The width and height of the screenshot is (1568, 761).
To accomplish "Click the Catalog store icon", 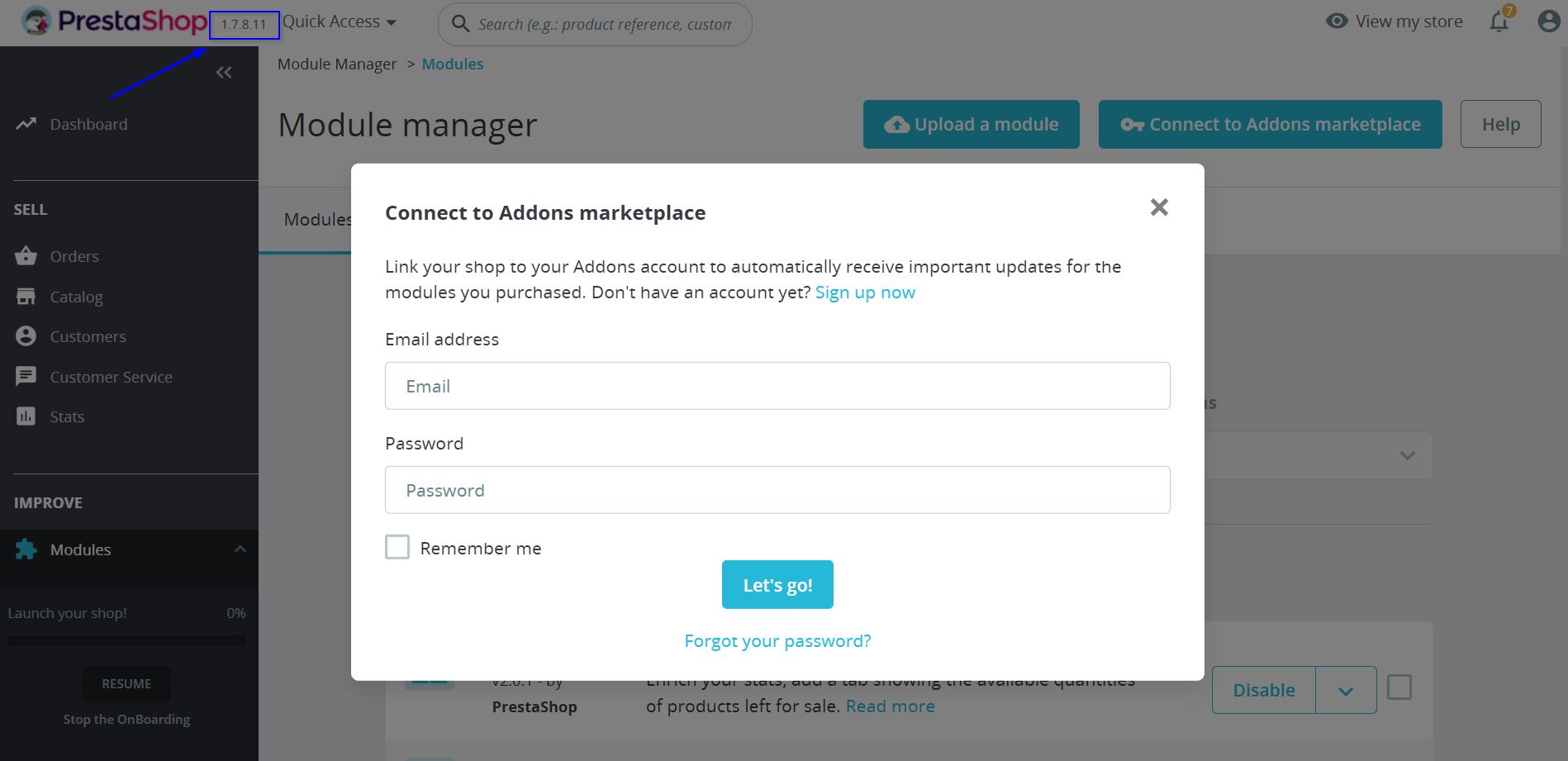I will point(26,296).
